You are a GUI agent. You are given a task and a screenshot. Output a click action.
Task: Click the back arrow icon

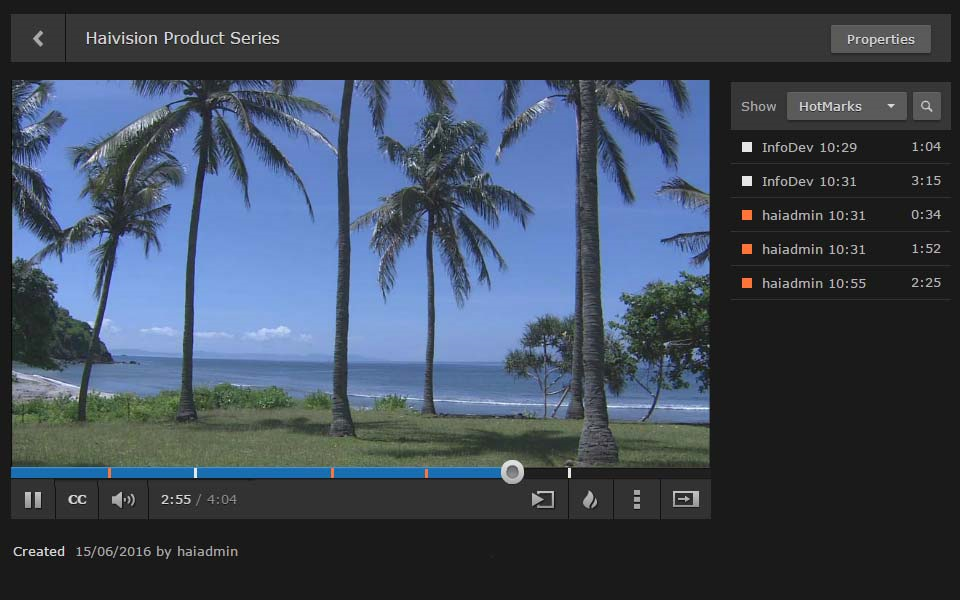[x=38, y=39]
